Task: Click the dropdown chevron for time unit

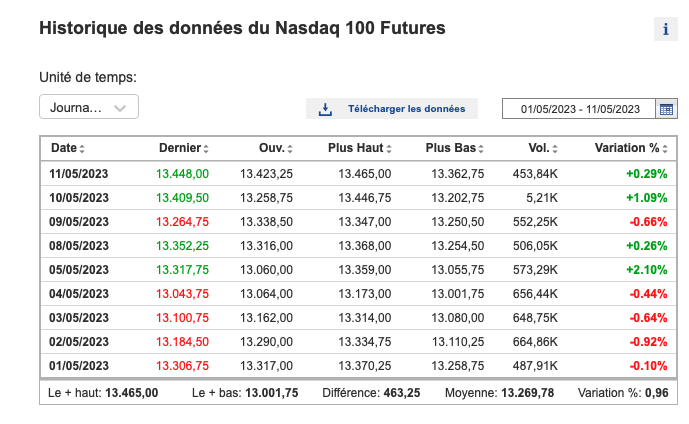Action: pyautogui.click(x=120, y=108)
